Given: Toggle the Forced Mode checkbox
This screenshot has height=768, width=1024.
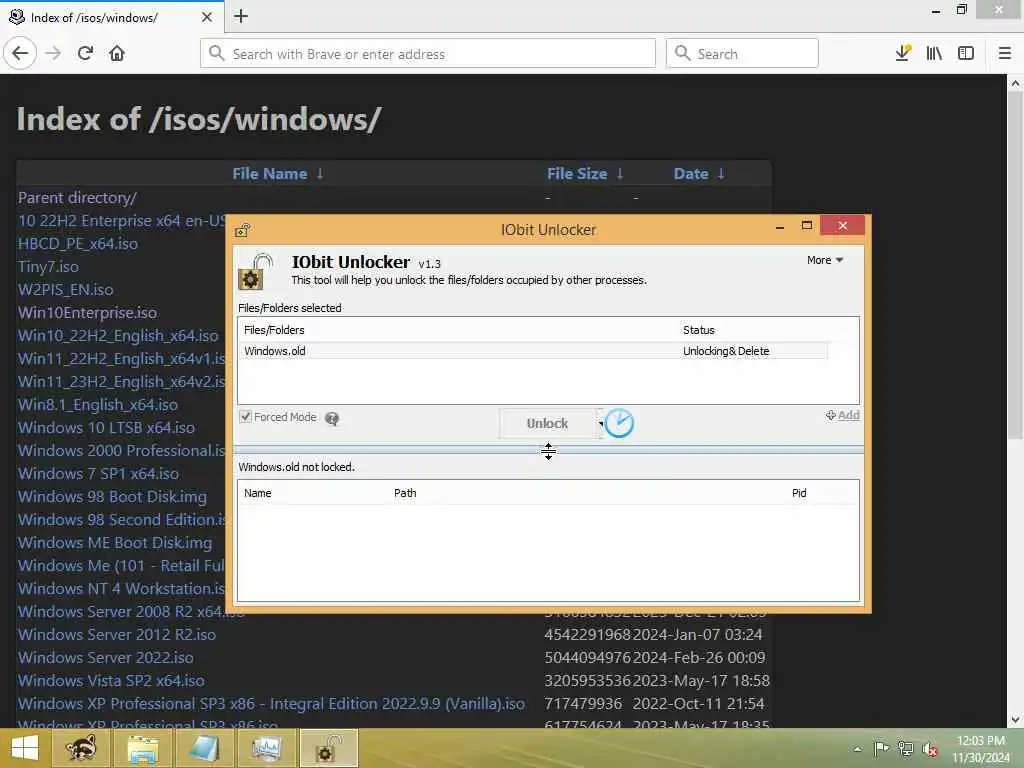Looking at the screenshot, I should pyautogui.click(x=246, y=417).
